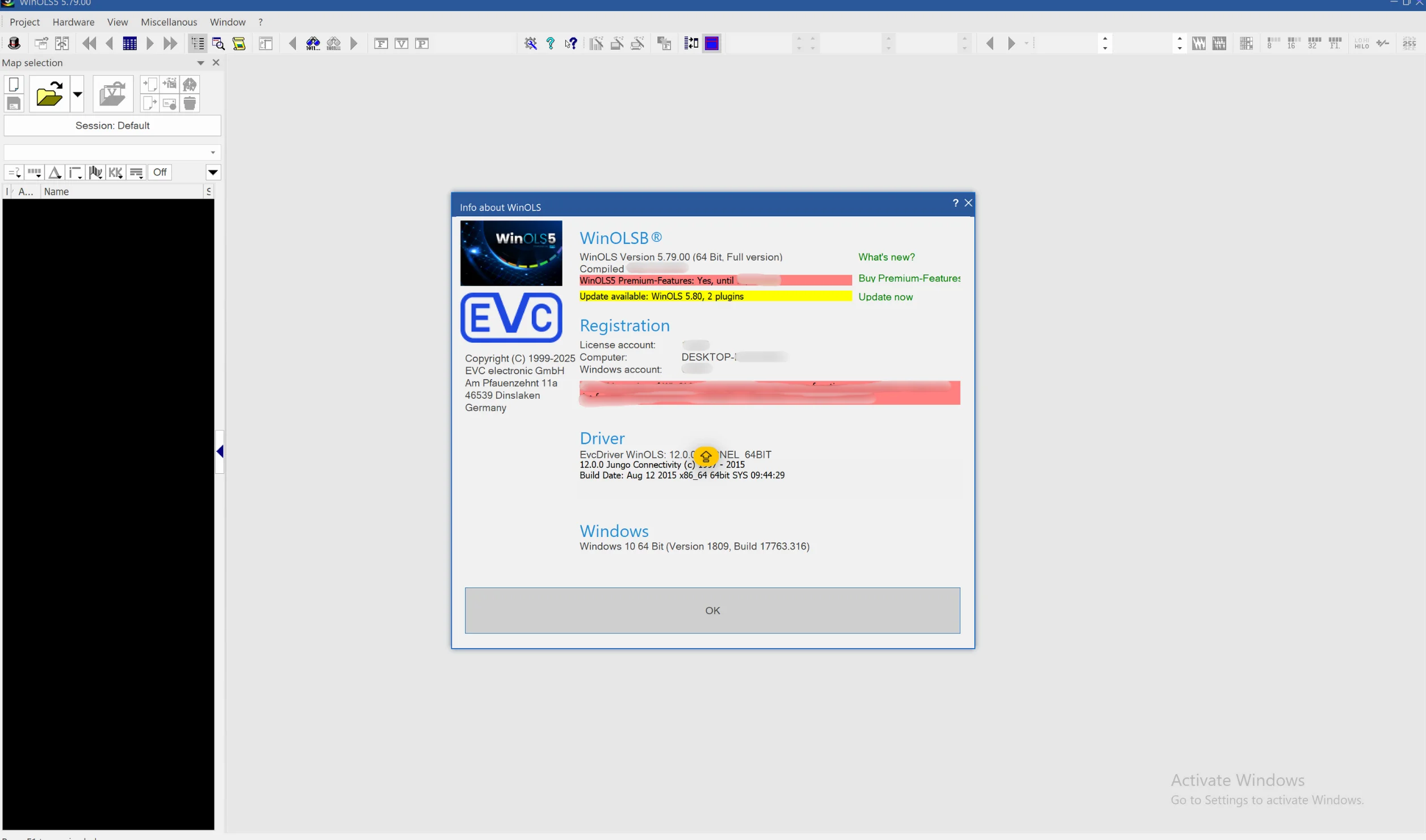The image size is (1426, 840).
Task: Toggle the Off filter button
Action: [x=160, y=172]
